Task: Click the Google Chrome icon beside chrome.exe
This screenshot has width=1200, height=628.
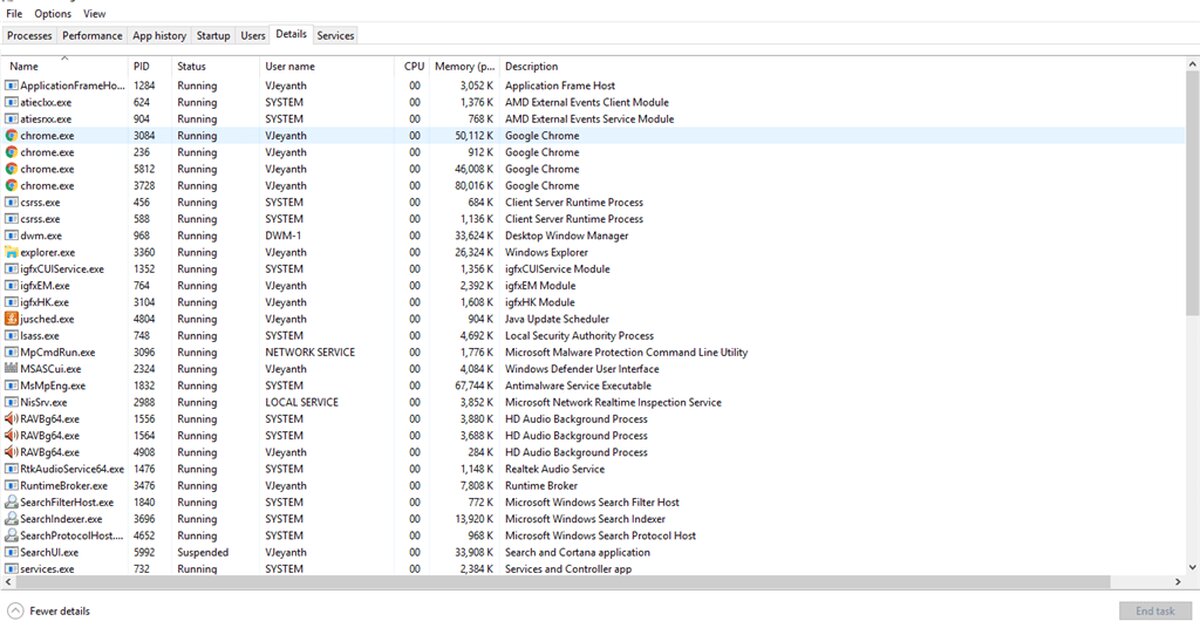Action: [10, 135]
